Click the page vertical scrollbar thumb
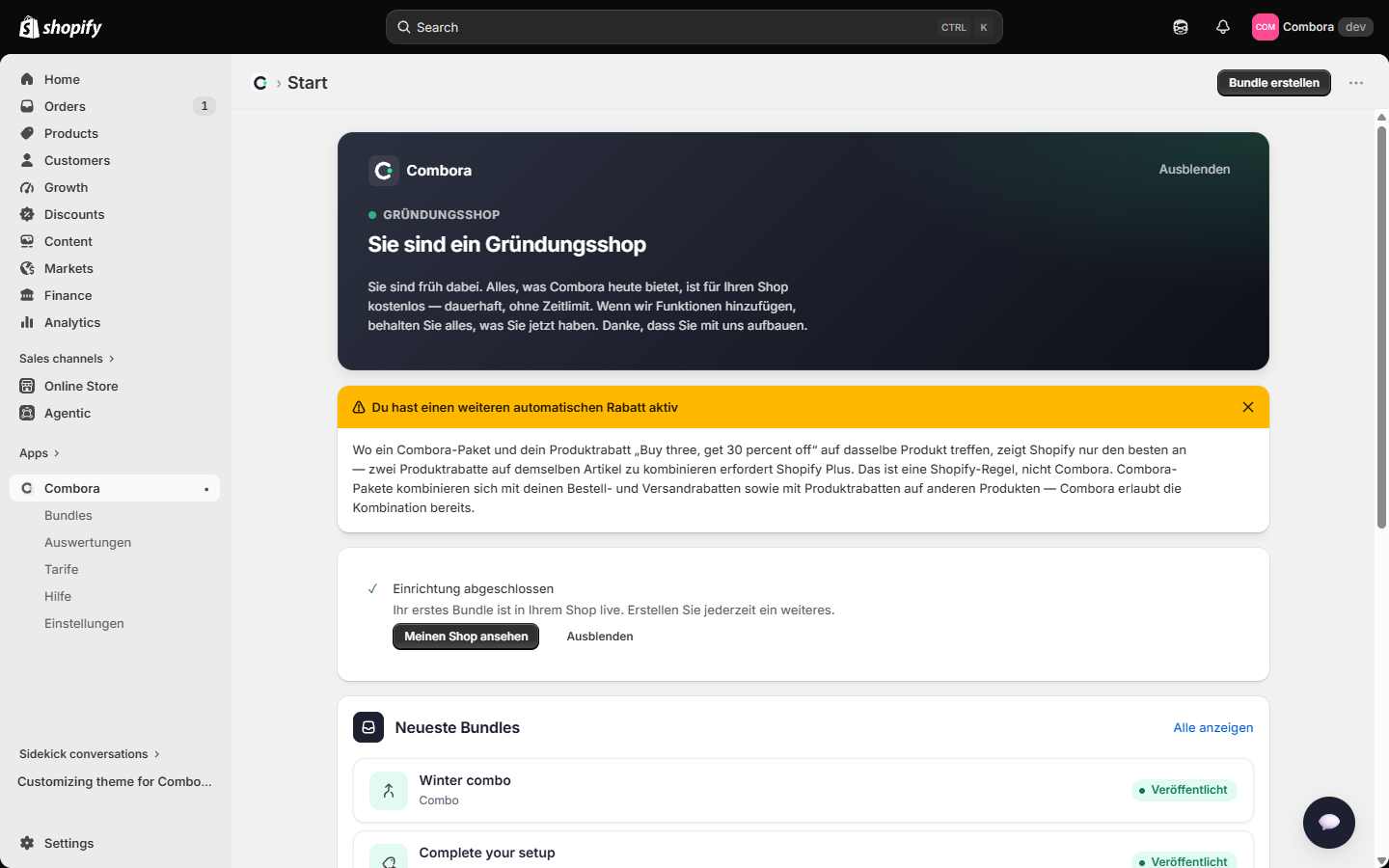This screenshot has width=1389, height=868. tap(1381, 328)
